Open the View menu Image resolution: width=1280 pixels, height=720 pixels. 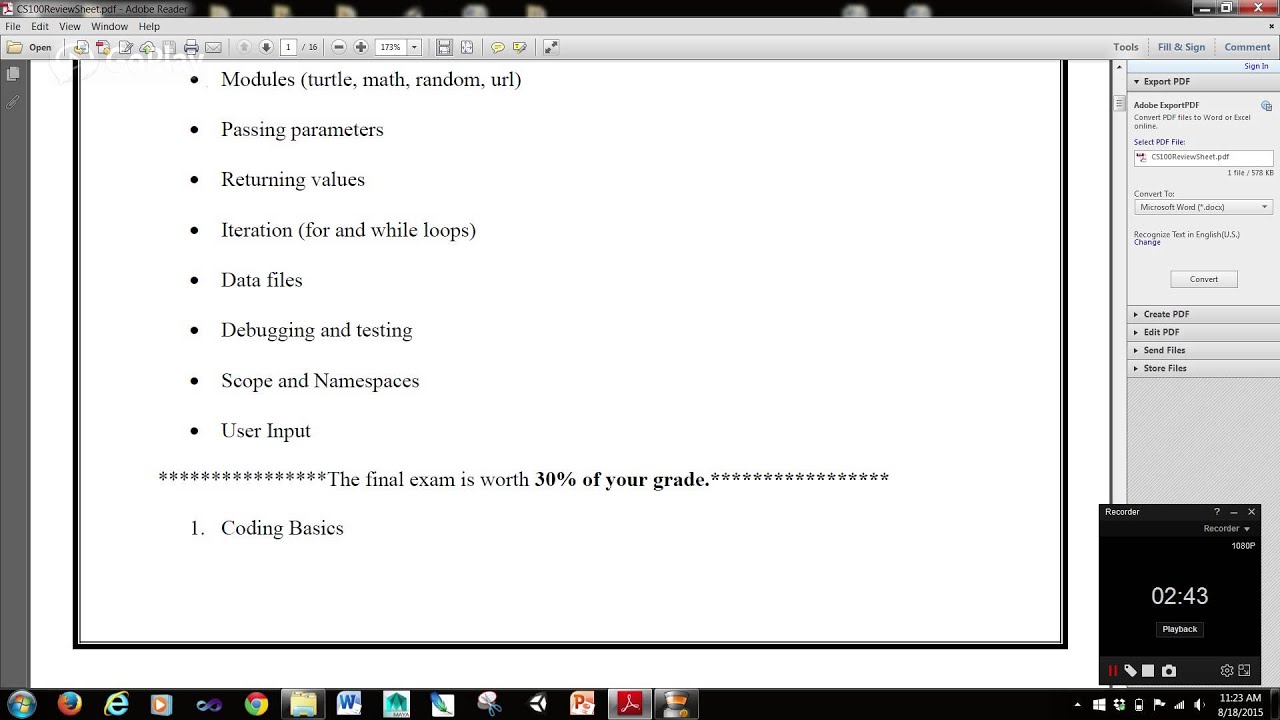point(70,26)
